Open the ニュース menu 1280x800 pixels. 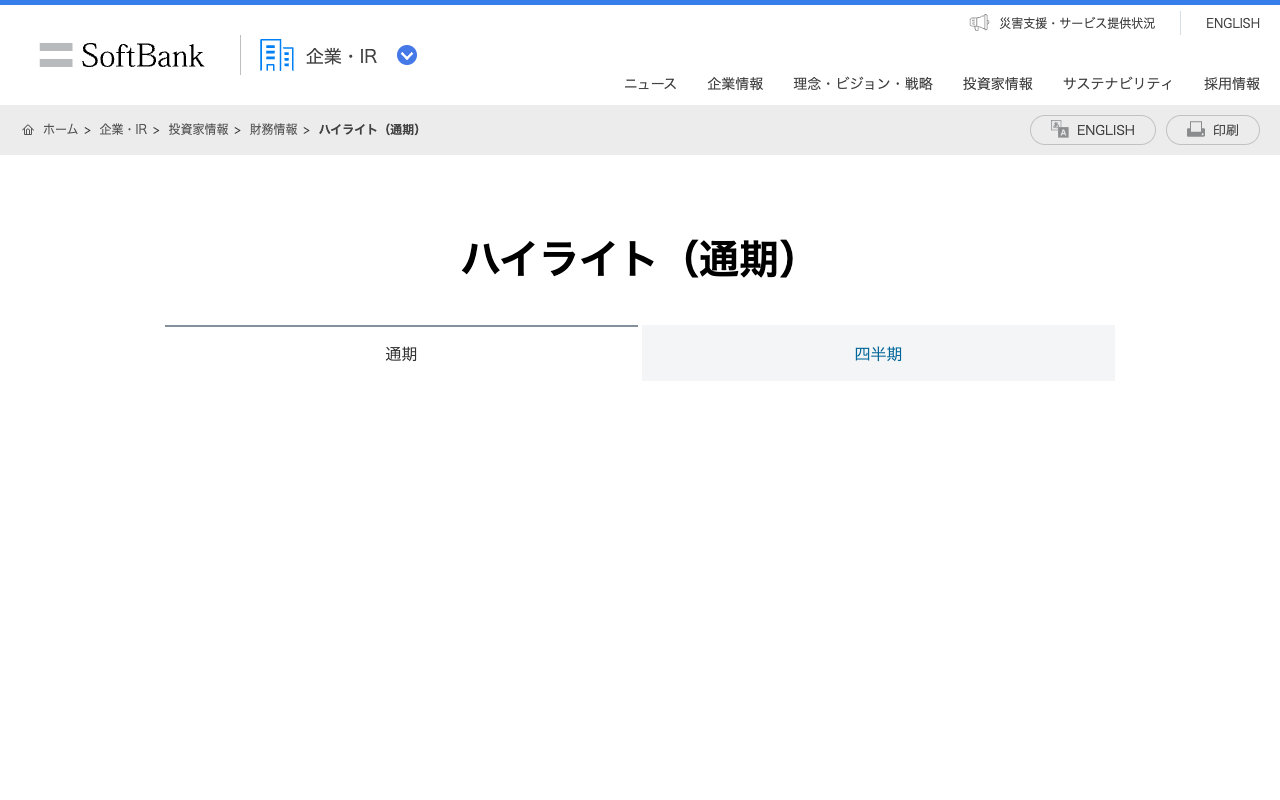650,84
